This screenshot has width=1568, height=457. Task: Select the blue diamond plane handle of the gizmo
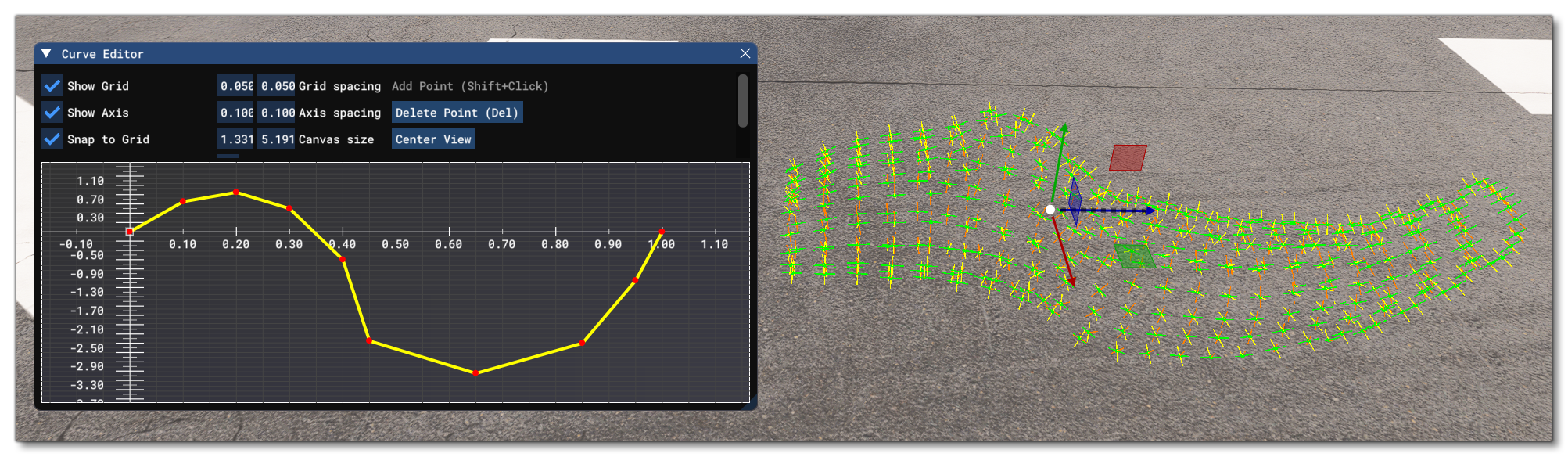(1075, 202)
